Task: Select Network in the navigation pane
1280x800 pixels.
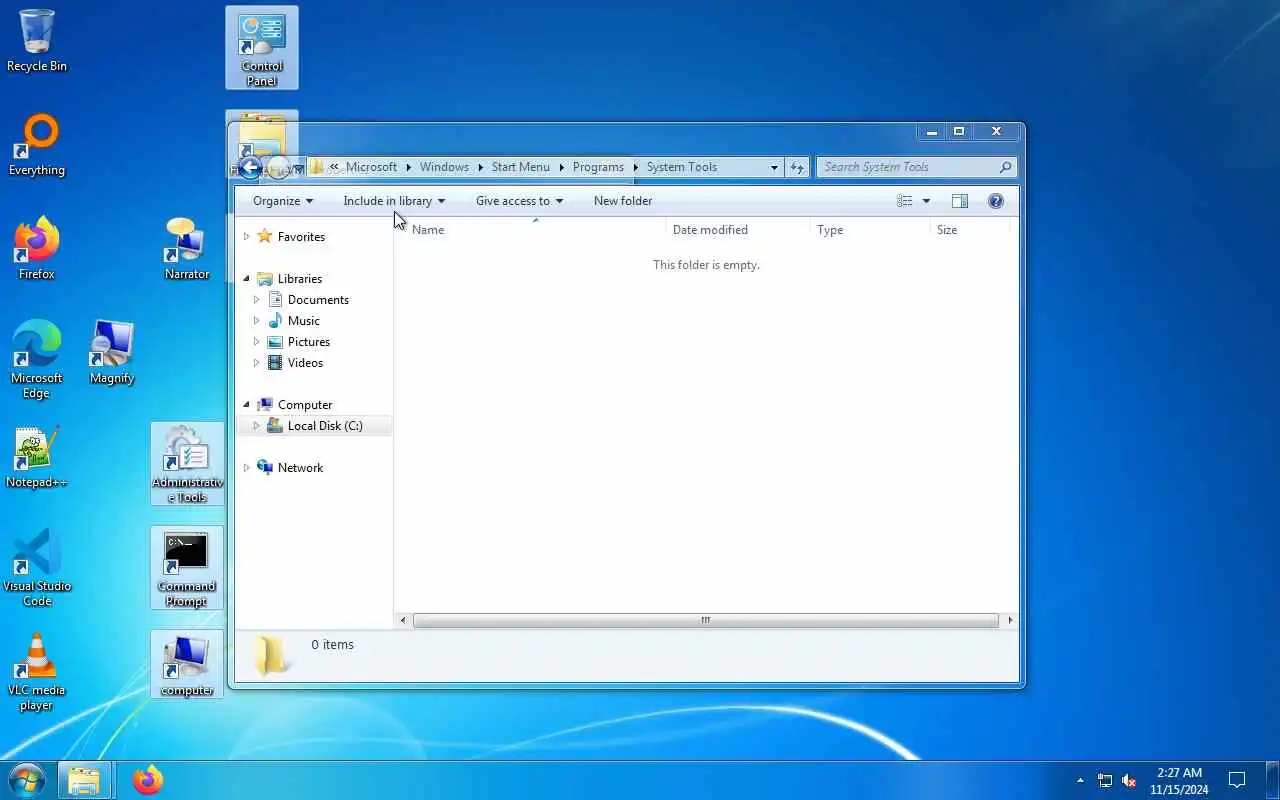Action: (300, 468)
